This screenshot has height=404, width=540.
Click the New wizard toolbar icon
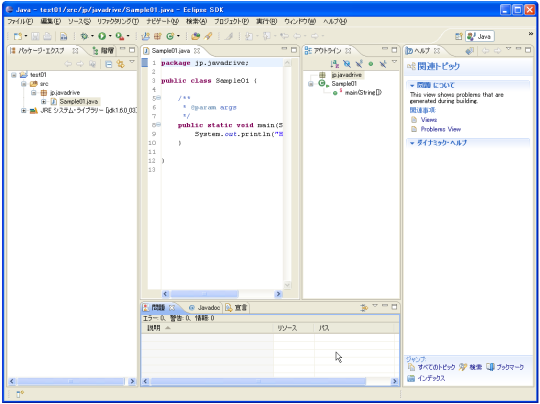[18, 36]
